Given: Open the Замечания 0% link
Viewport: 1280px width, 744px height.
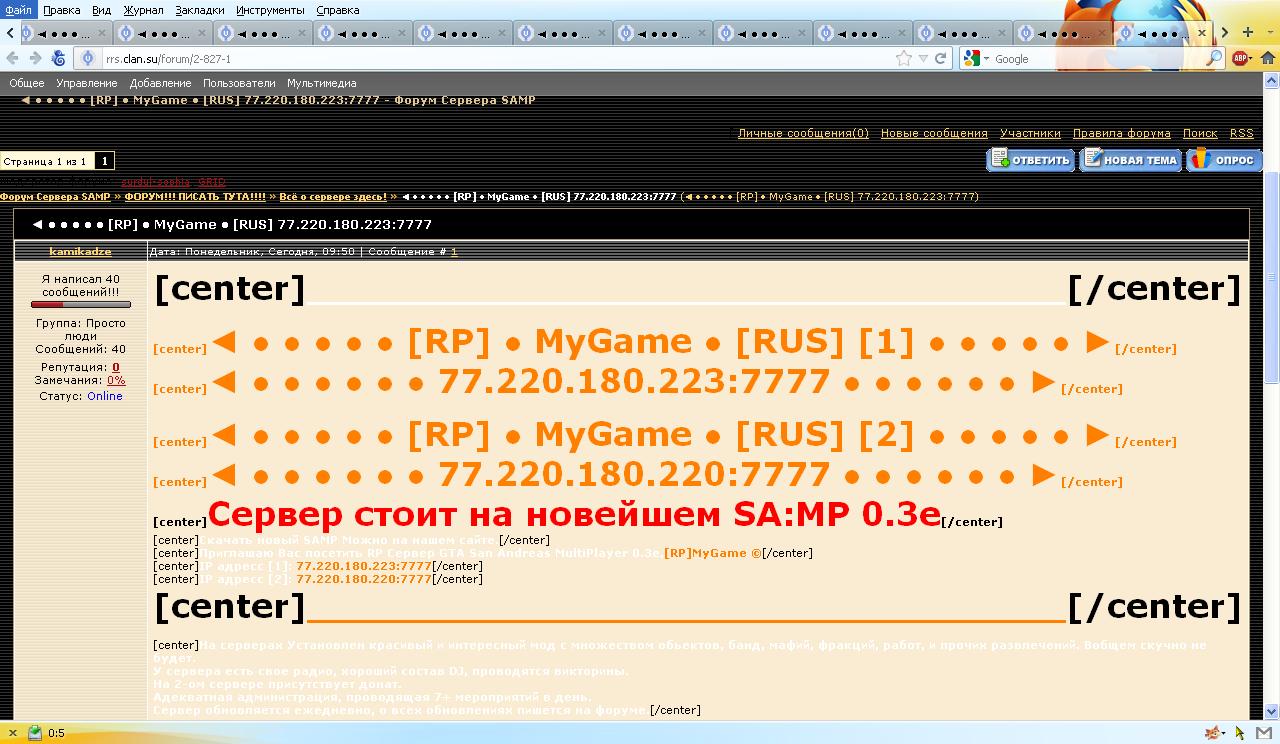Looking at the screenshot, I should [x=116, y=381].
